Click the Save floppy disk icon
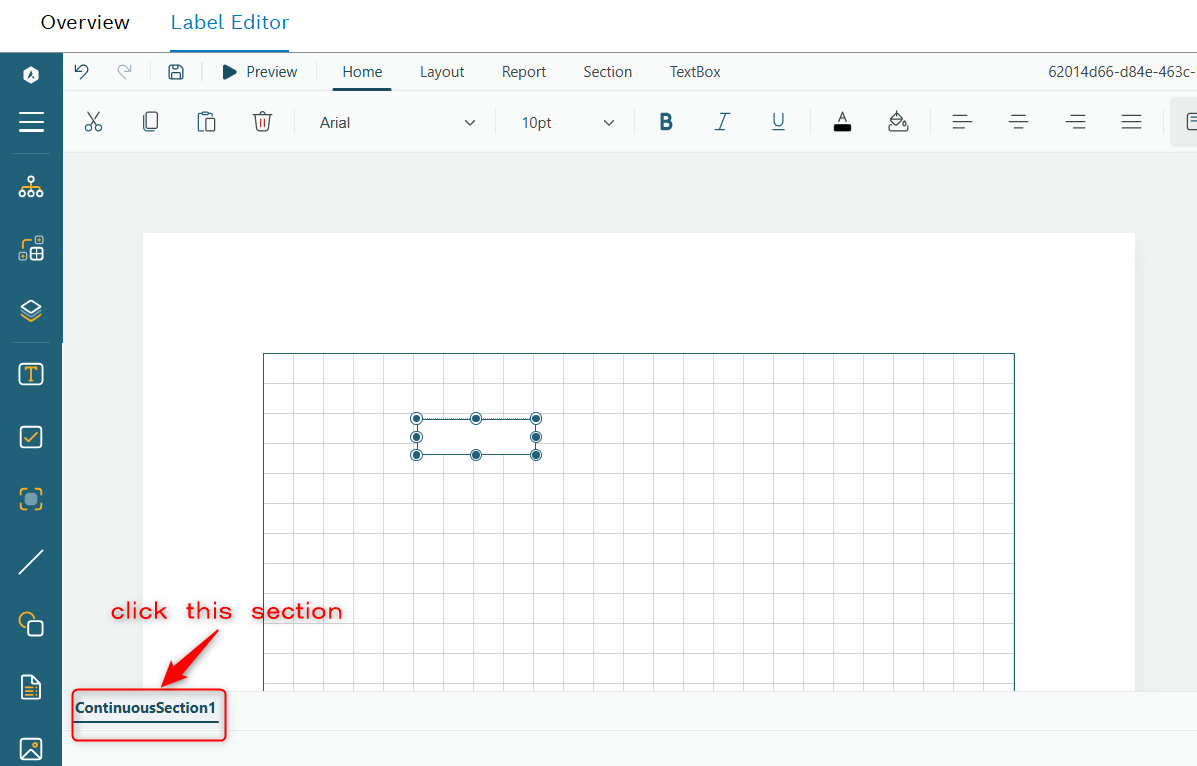The height and width of the screenshot is (766, 1197). (x=176, y=72)
